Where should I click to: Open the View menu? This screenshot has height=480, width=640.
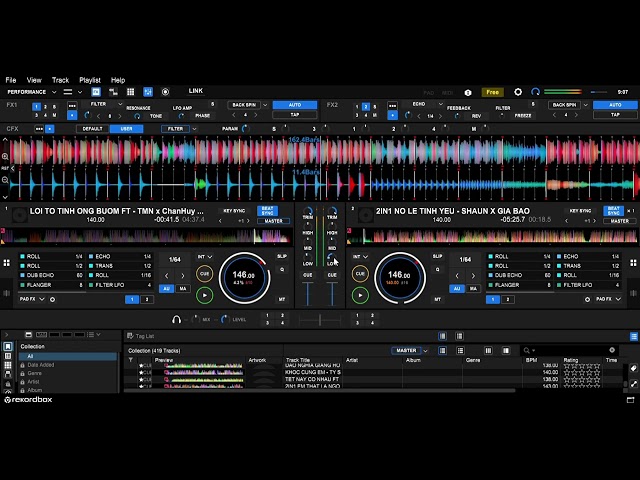tap(34, 80)
